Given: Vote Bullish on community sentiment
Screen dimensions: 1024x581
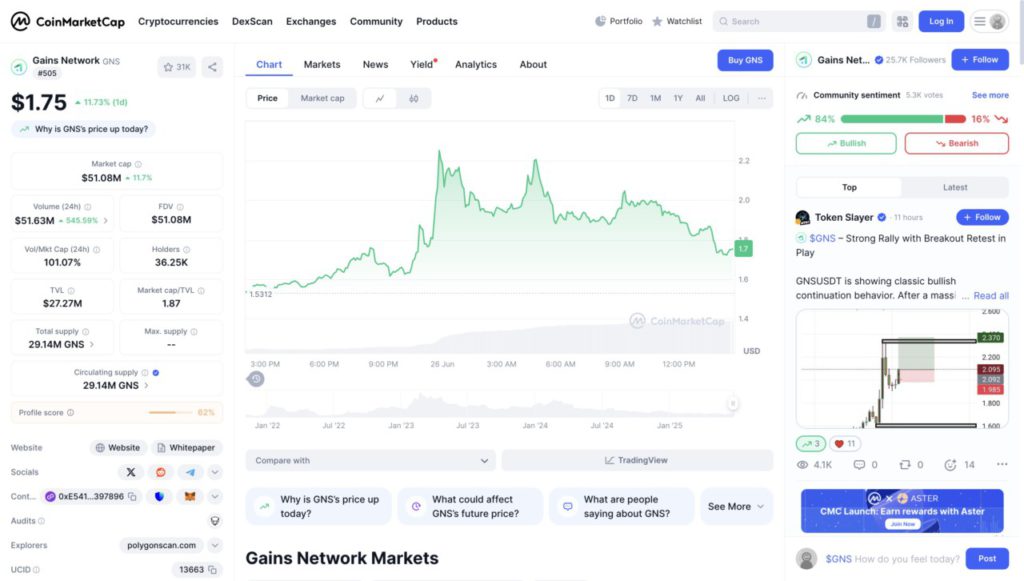Looking at the screenshot, I should point(845,143).
